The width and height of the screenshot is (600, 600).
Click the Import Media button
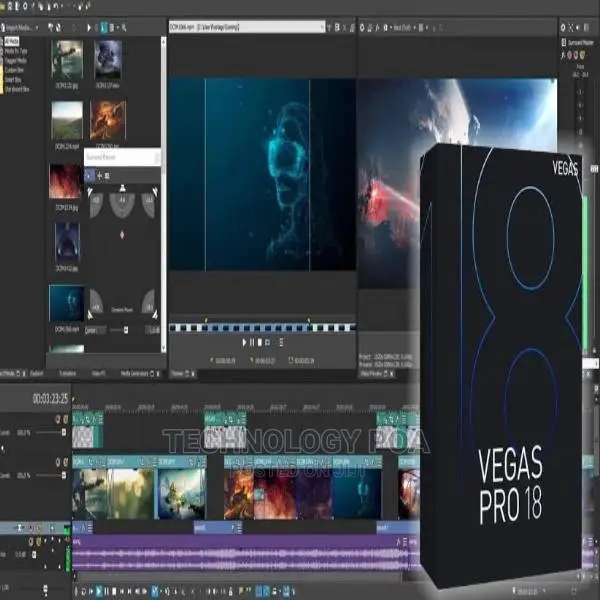coord(17,28)
